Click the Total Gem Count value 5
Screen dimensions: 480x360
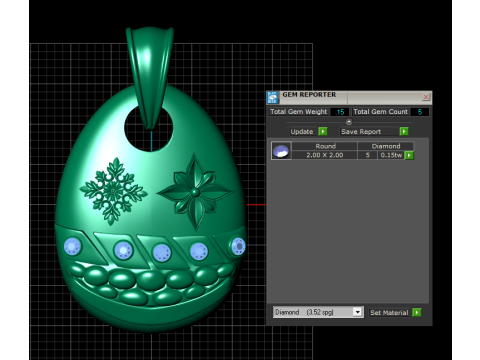click(420, 112)
